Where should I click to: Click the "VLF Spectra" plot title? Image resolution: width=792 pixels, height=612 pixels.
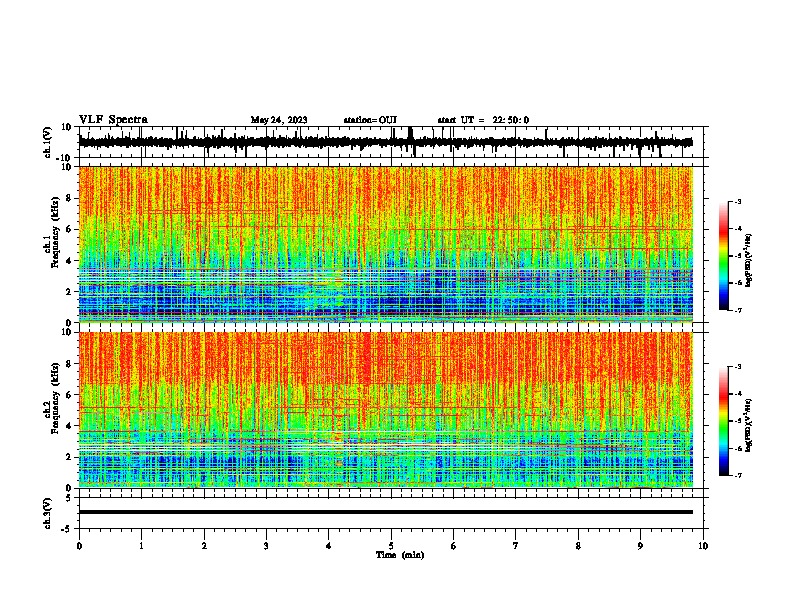click(113, 119)
